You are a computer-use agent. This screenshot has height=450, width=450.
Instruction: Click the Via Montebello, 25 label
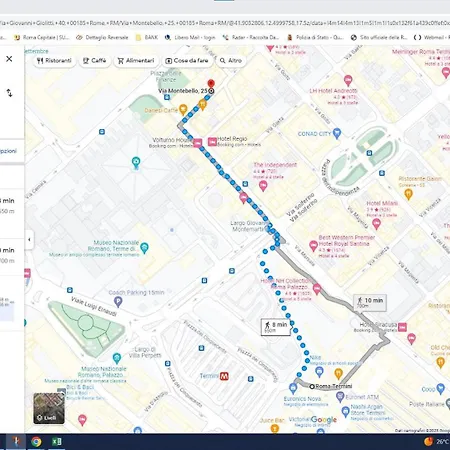tap(183, 91)
